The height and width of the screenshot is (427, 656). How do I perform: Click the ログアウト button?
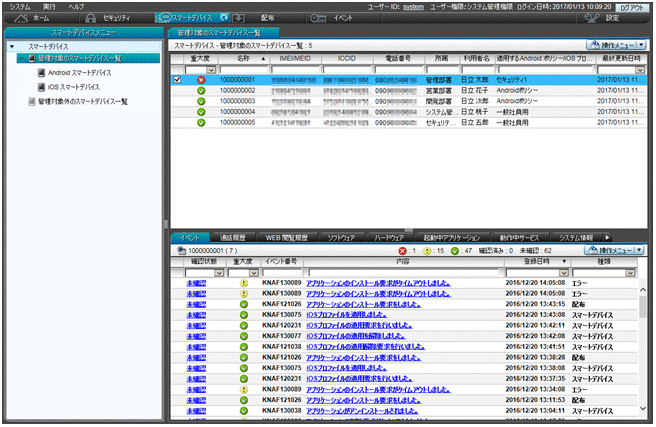point(630,6)
